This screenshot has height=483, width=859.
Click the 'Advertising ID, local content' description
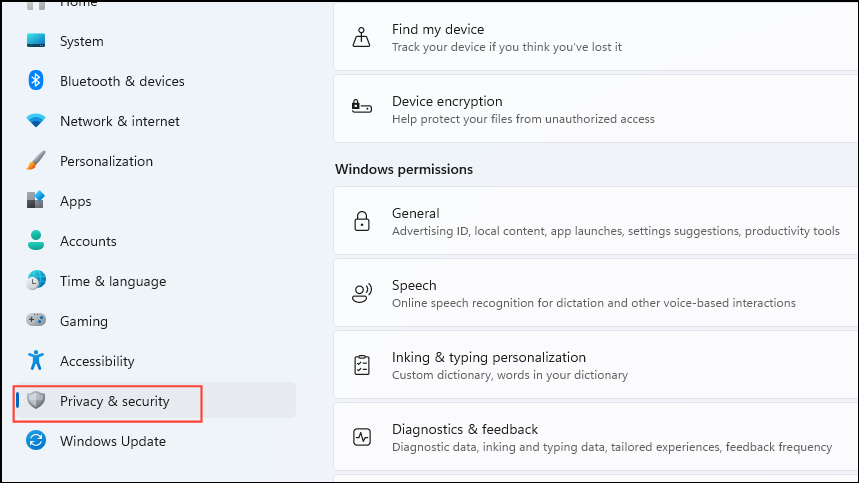(x=616, y=231)
